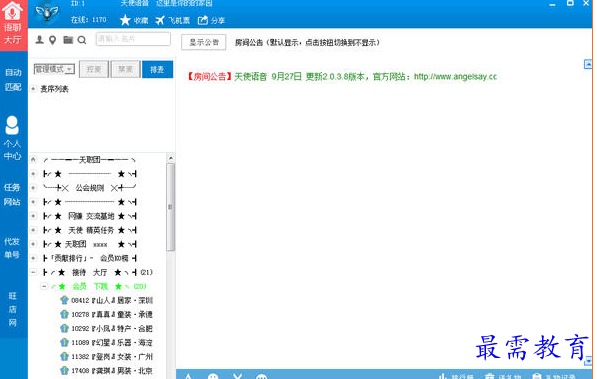
Task: Click the person silhouette toolbar icon
Action: [x=39, y=40]
